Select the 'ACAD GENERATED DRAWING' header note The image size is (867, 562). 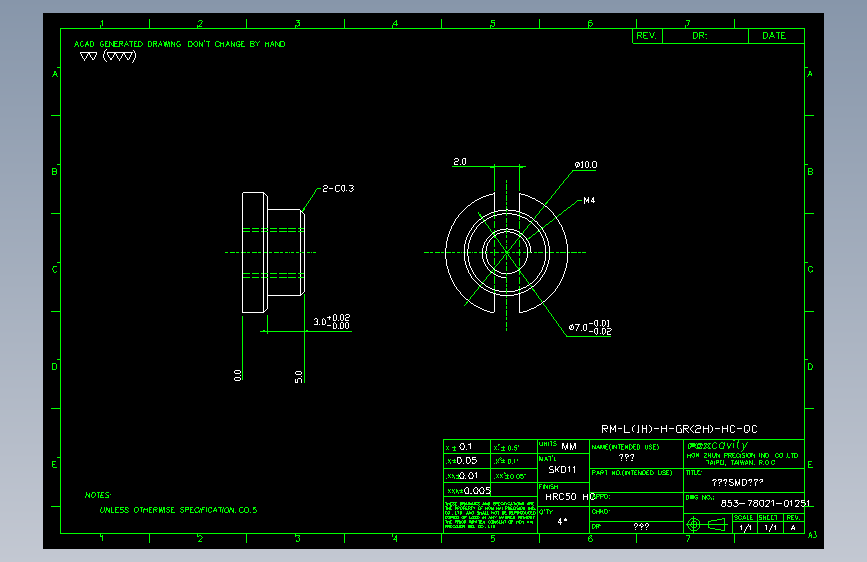pos(180,44)
